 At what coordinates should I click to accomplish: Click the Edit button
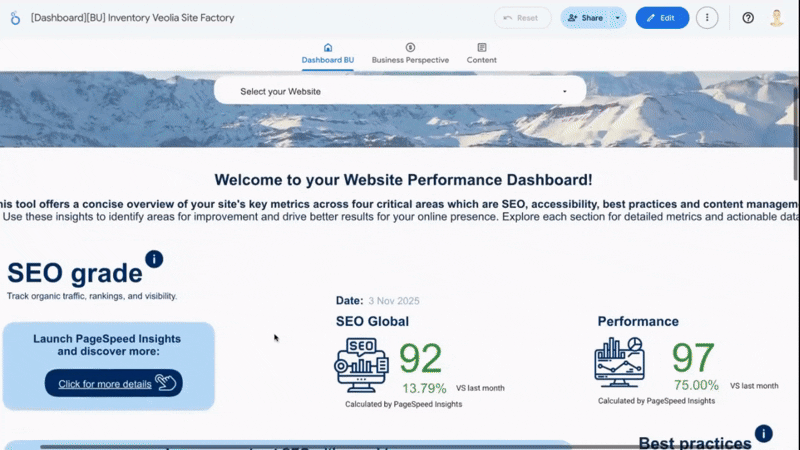pyautogui.click(x=662, y=18)
